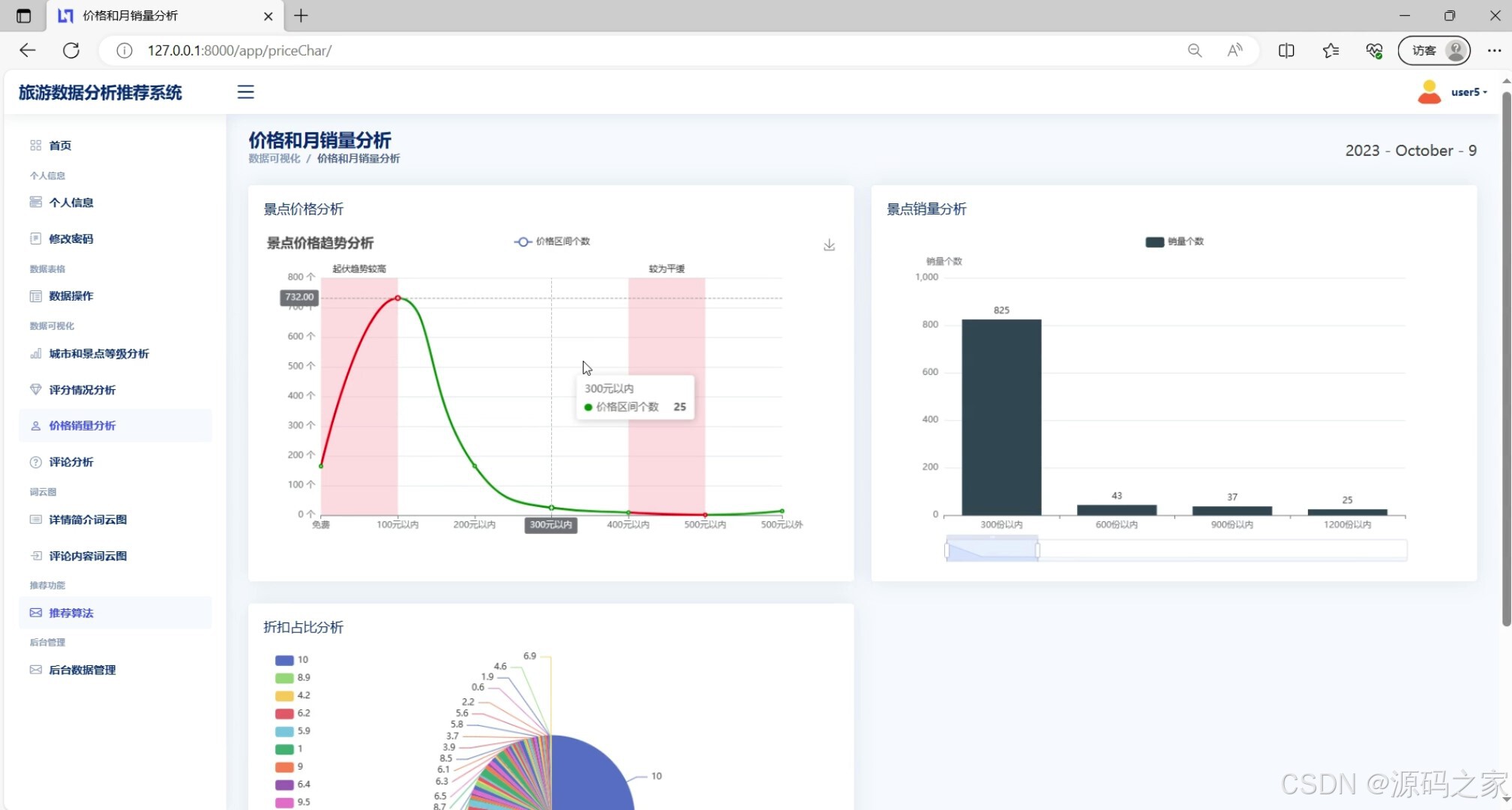Toggle pie legend item 6.2
The height and width of the screenshot is (810, 1512).
(292, 713)
